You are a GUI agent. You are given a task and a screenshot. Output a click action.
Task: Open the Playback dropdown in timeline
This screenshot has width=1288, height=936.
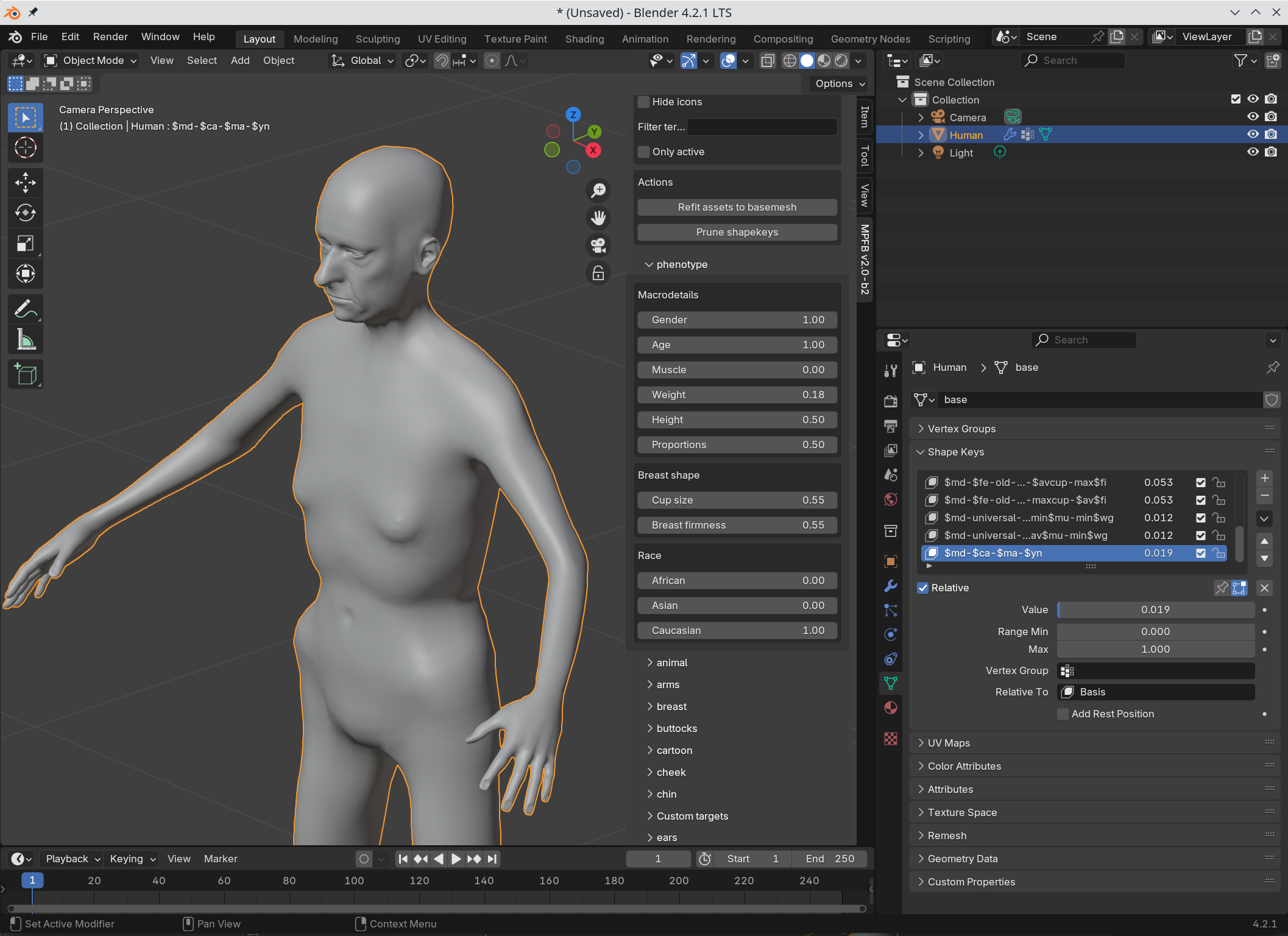73,859
